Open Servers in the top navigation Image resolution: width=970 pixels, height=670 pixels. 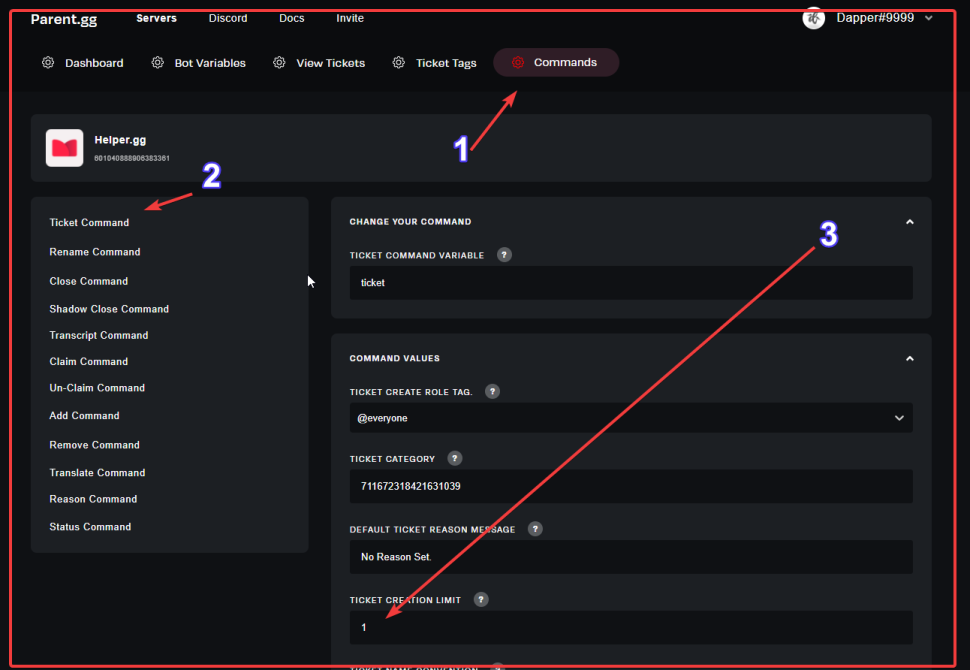pos(157,18)
